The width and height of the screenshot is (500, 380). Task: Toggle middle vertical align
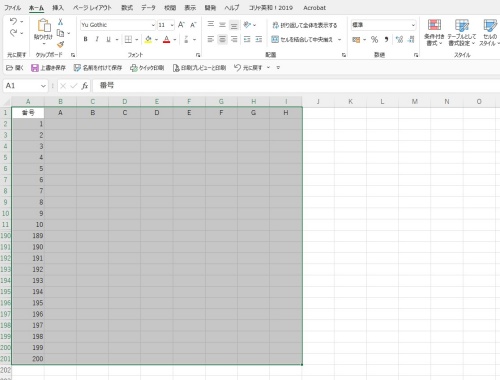tap(222, 24)
